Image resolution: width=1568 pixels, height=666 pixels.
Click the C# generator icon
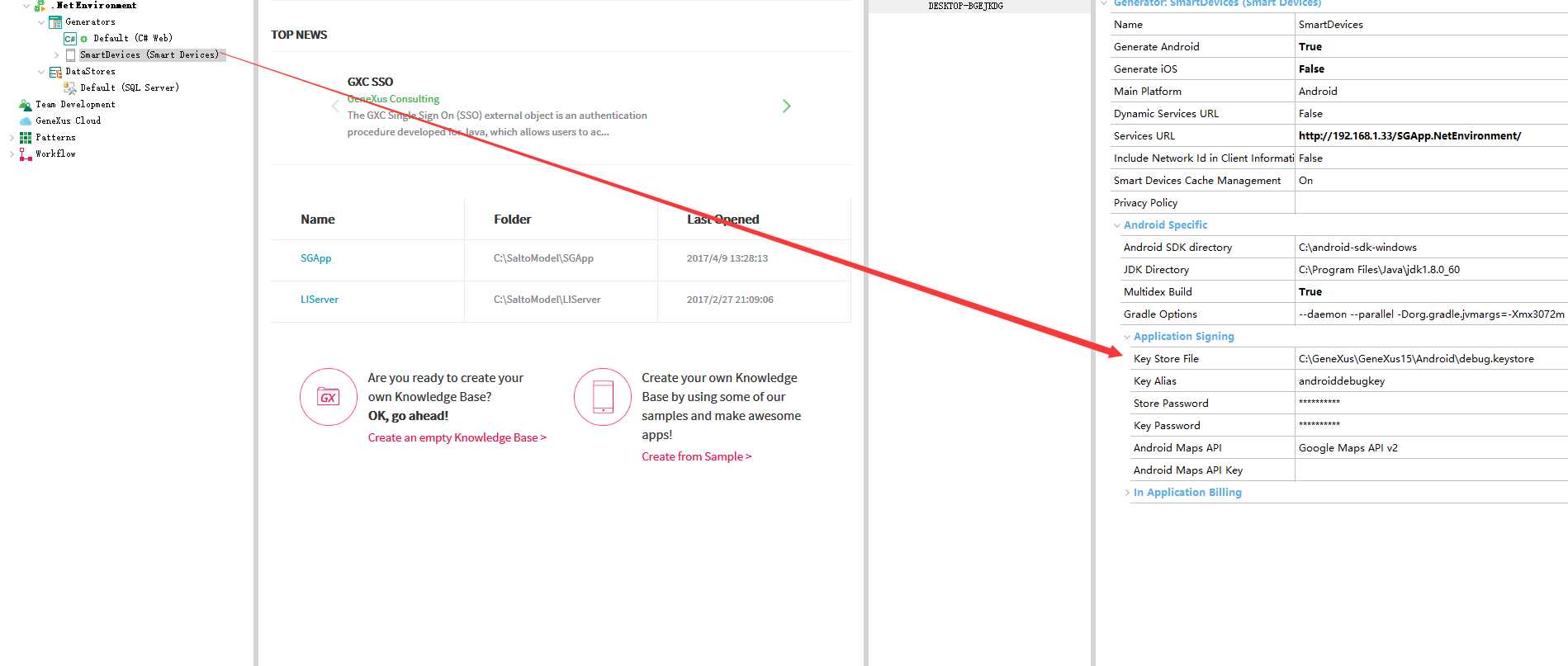point(70,39)
